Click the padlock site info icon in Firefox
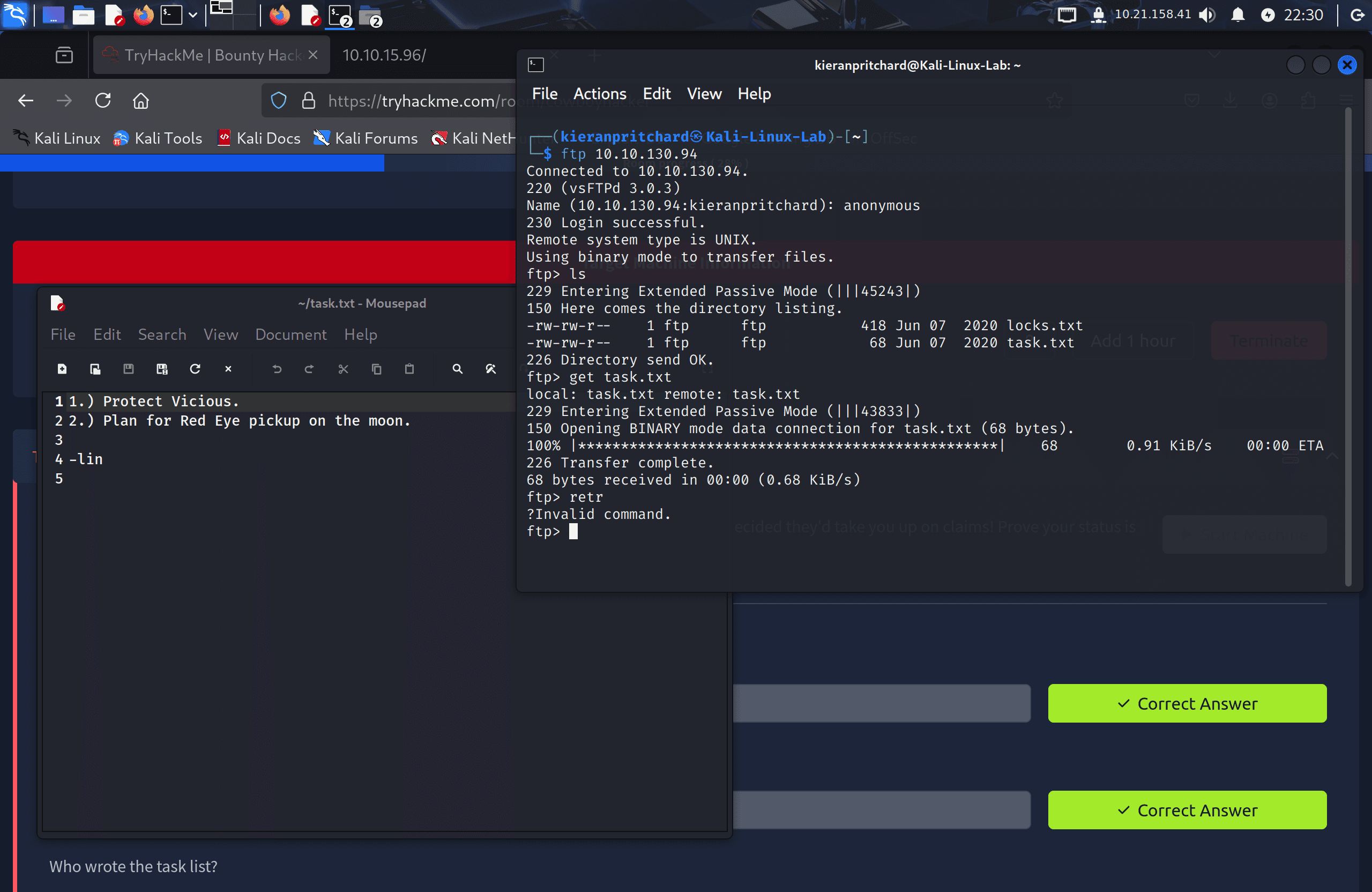 pos(308,101)
